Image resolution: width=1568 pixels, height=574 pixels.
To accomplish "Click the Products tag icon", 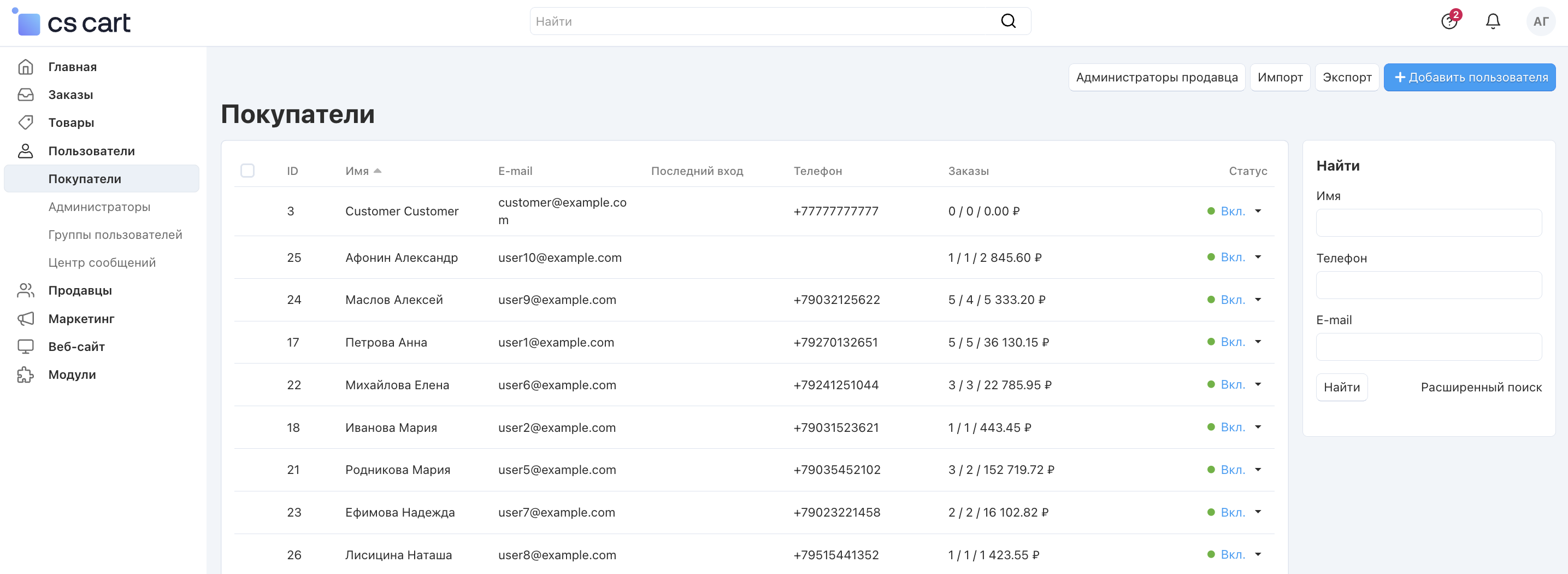I will [x=26, y=122].
